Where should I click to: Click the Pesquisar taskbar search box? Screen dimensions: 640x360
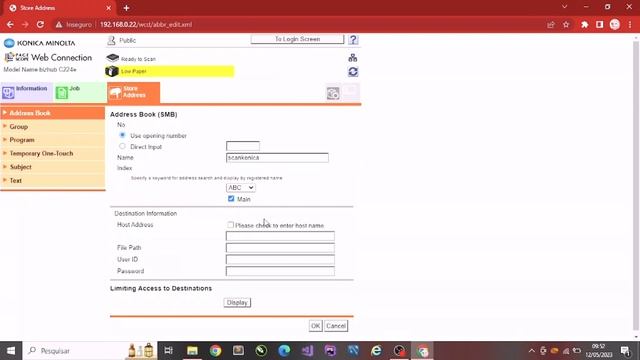click(90, 351)
